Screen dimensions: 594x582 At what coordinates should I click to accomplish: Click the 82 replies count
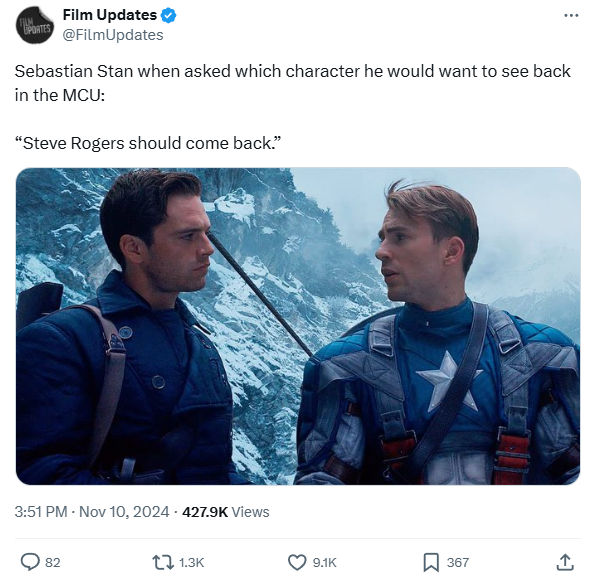point(53,562)
